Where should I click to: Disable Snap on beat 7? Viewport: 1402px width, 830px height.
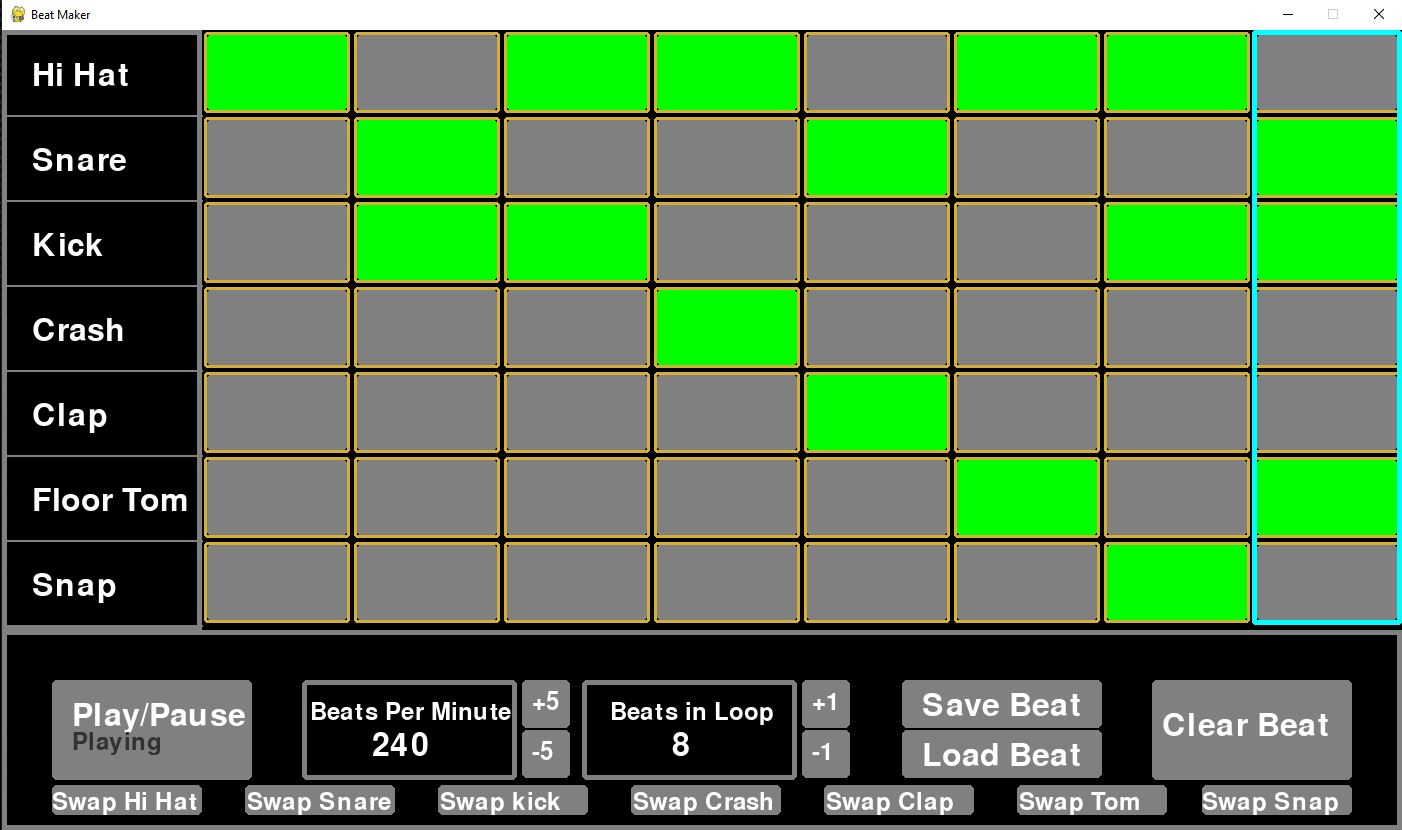pos(1177,583)
